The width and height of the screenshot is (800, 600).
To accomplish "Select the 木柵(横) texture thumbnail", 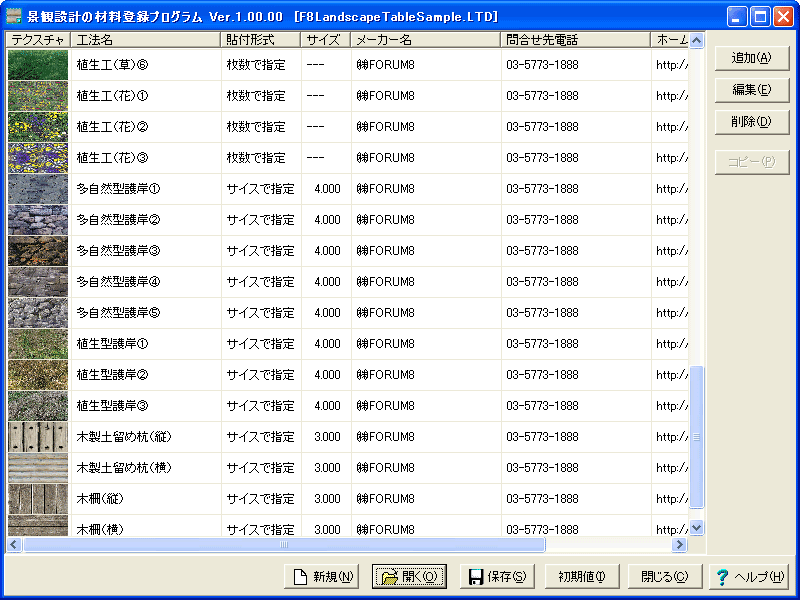I will (x=38, y=526).
